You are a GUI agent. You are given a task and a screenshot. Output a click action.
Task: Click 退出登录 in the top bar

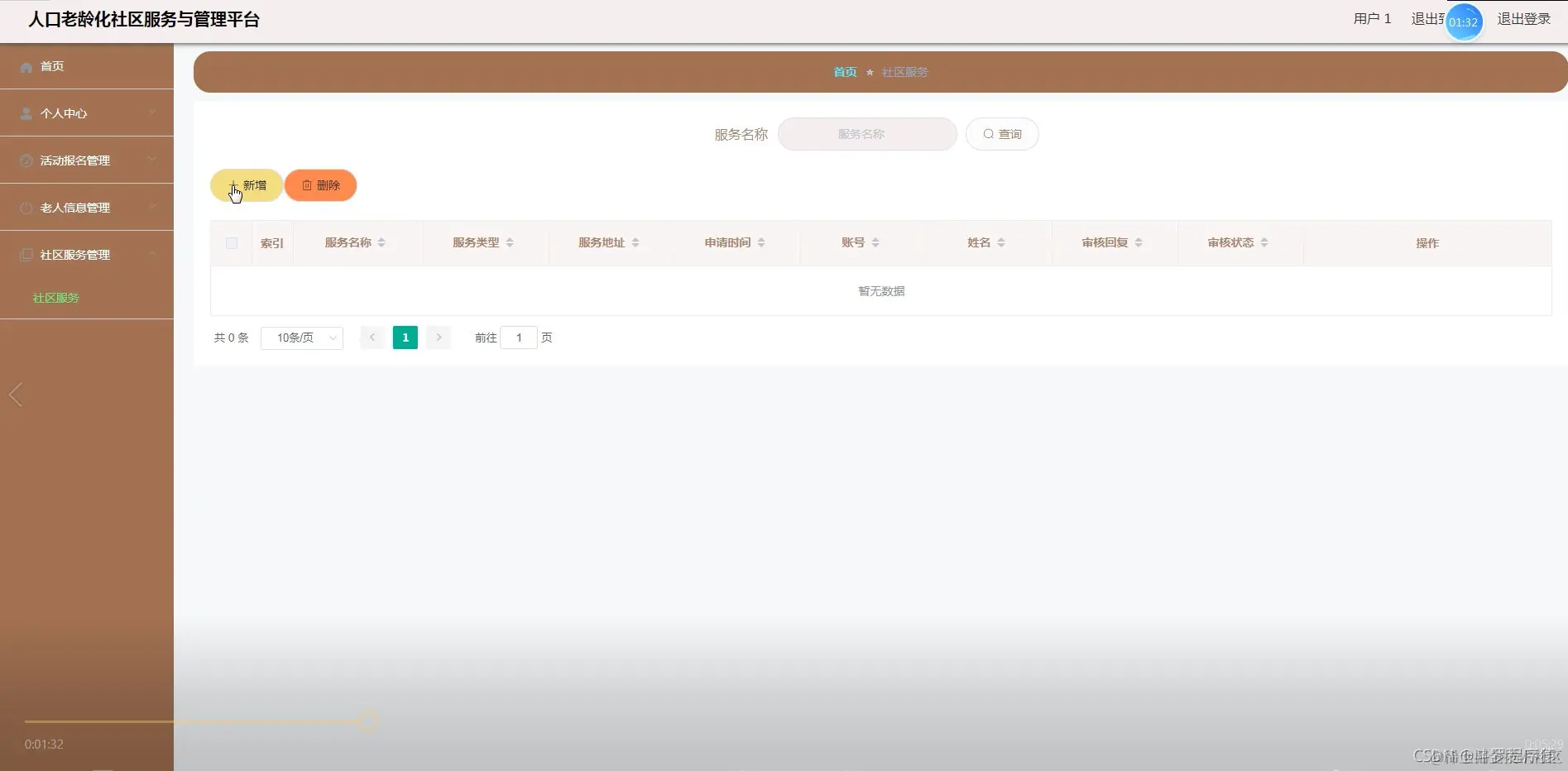[1524, 18]
